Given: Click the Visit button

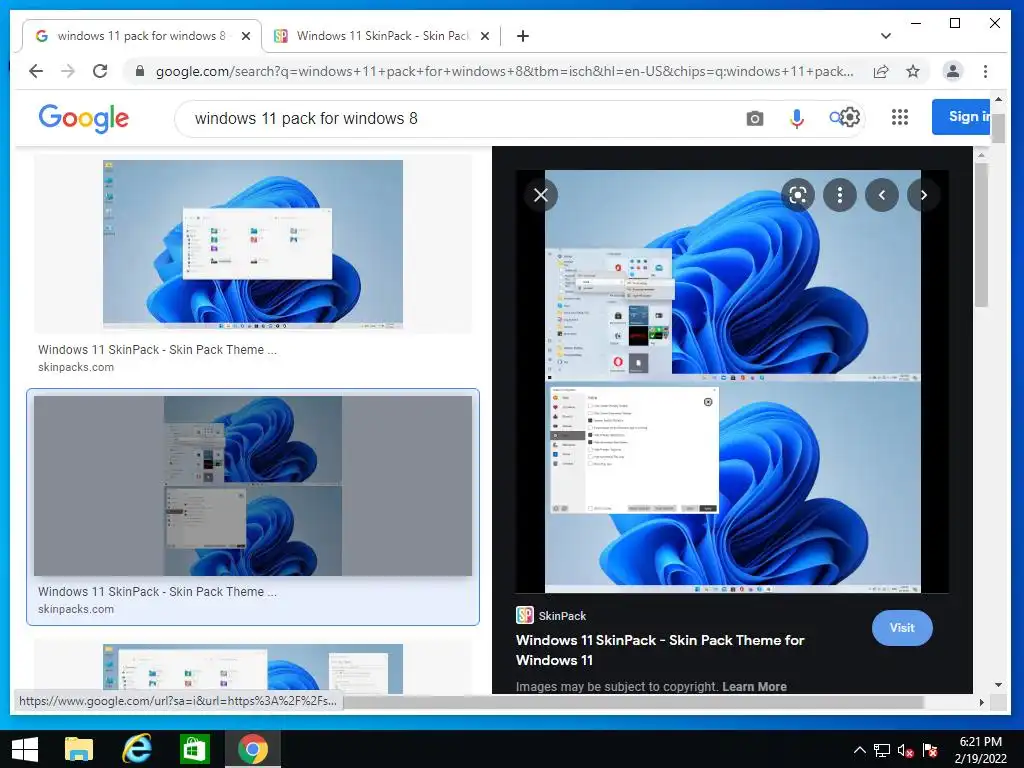Looking at the screenshot, I should 902,628.
